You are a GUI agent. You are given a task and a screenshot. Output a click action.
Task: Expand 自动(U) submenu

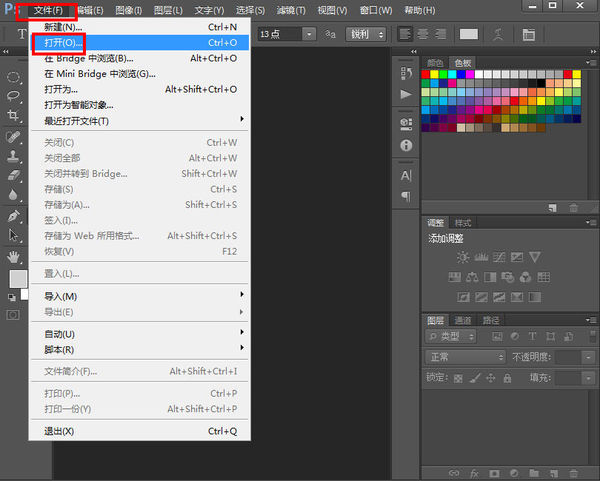click(x=140, y=334)
